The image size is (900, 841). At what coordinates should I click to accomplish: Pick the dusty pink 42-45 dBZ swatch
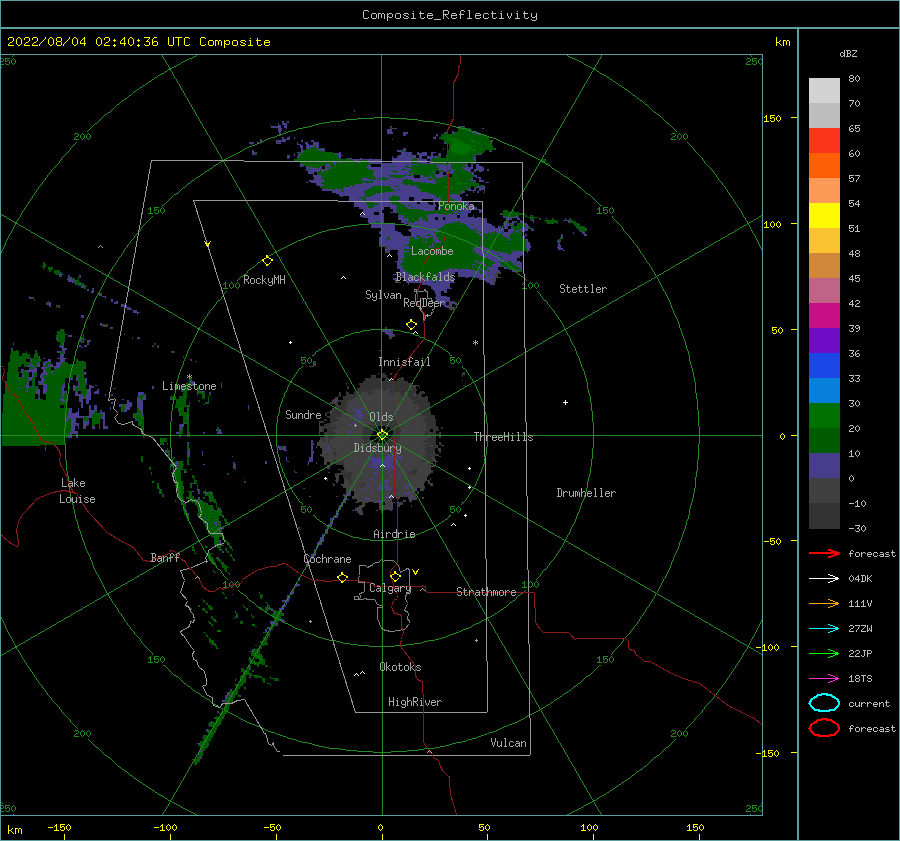pyautogui.click(x=824, y=291)
